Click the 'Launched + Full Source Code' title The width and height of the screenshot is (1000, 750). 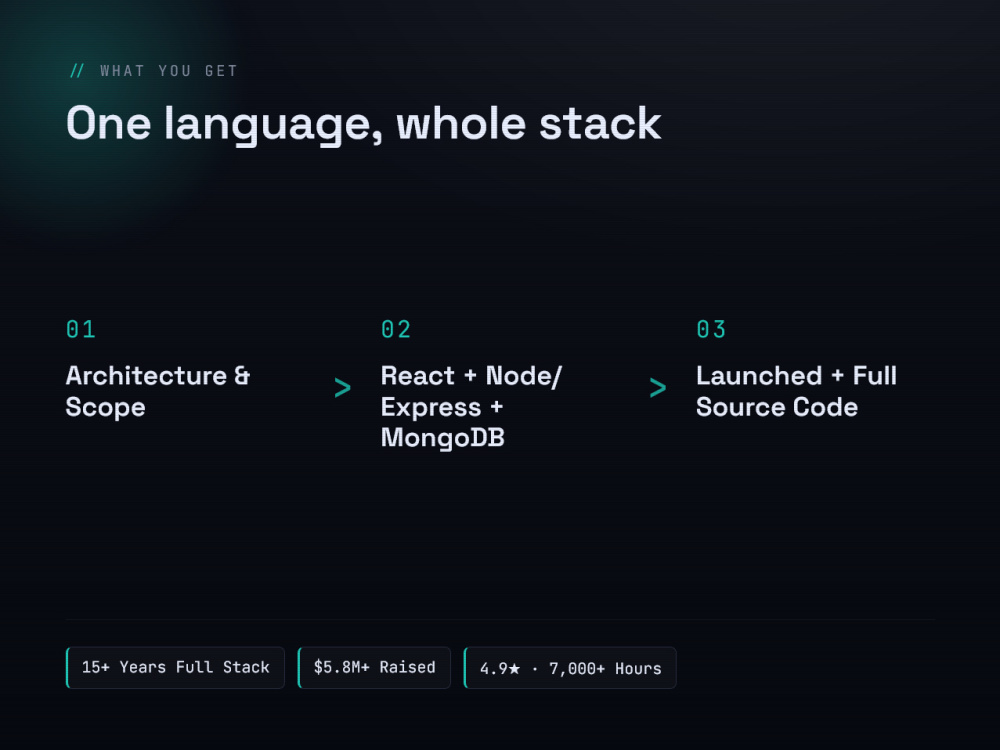pyautogui.click(x=797, y=392)
